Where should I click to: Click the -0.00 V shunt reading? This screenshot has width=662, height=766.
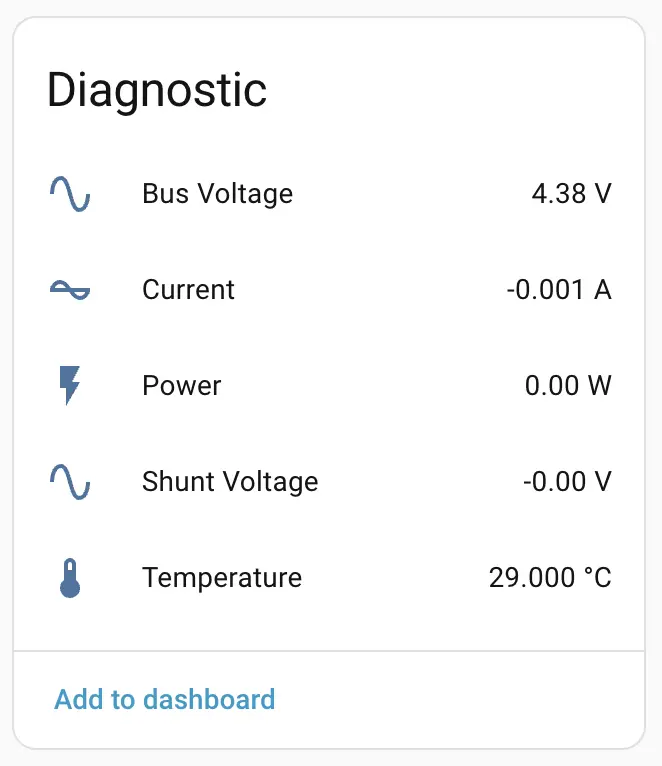[566, 482]
